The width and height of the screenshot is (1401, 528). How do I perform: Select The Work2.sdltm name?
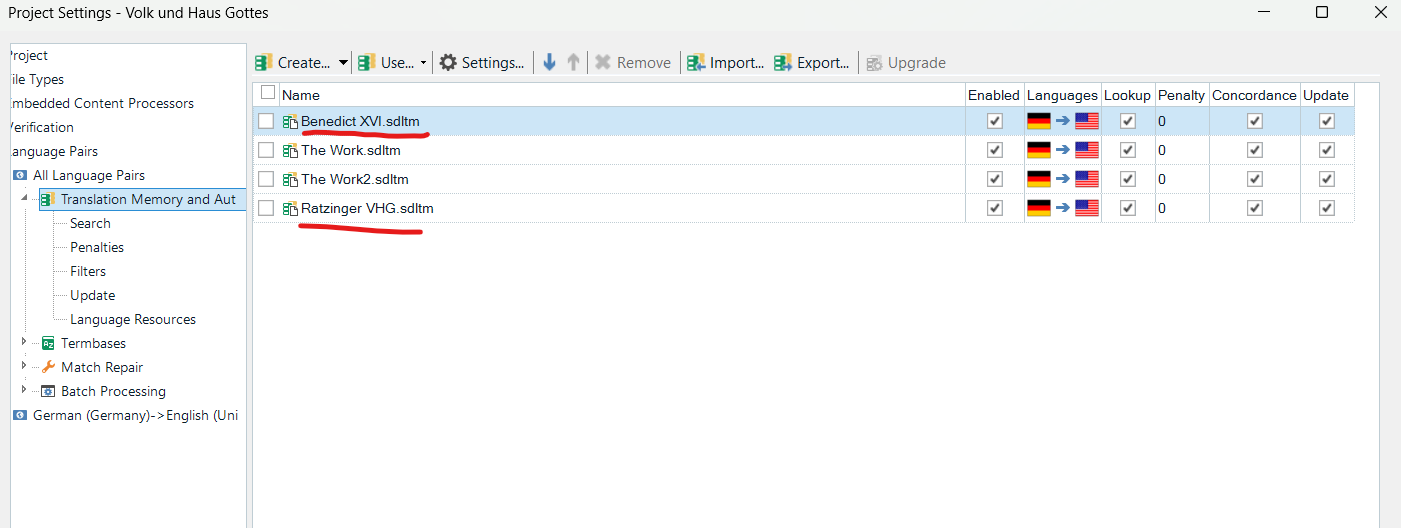coord(355,180)
